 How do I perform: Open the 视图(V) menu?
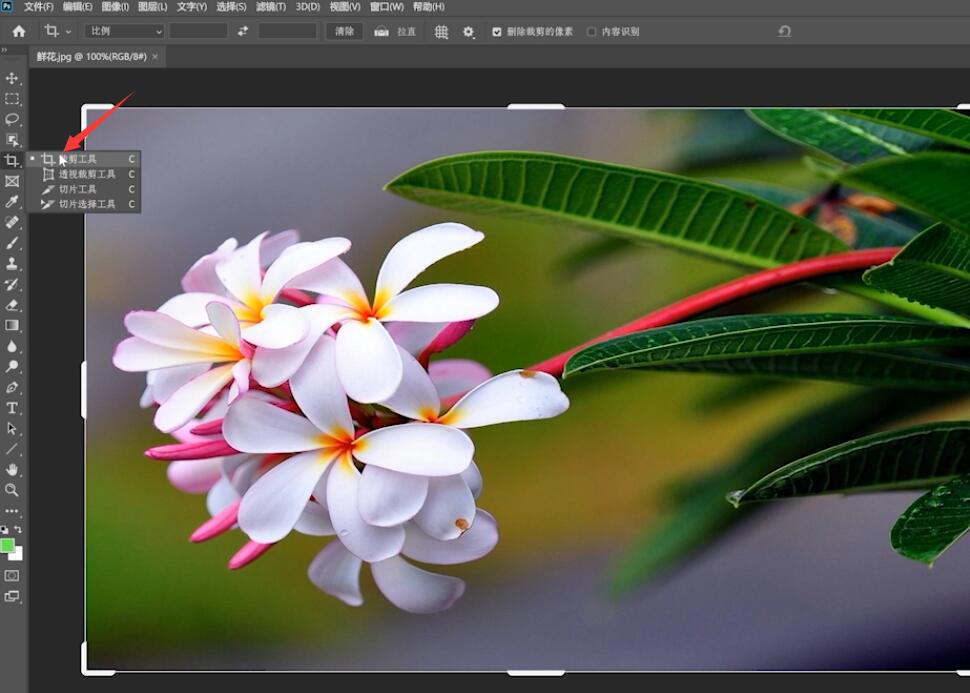point(345,7)
